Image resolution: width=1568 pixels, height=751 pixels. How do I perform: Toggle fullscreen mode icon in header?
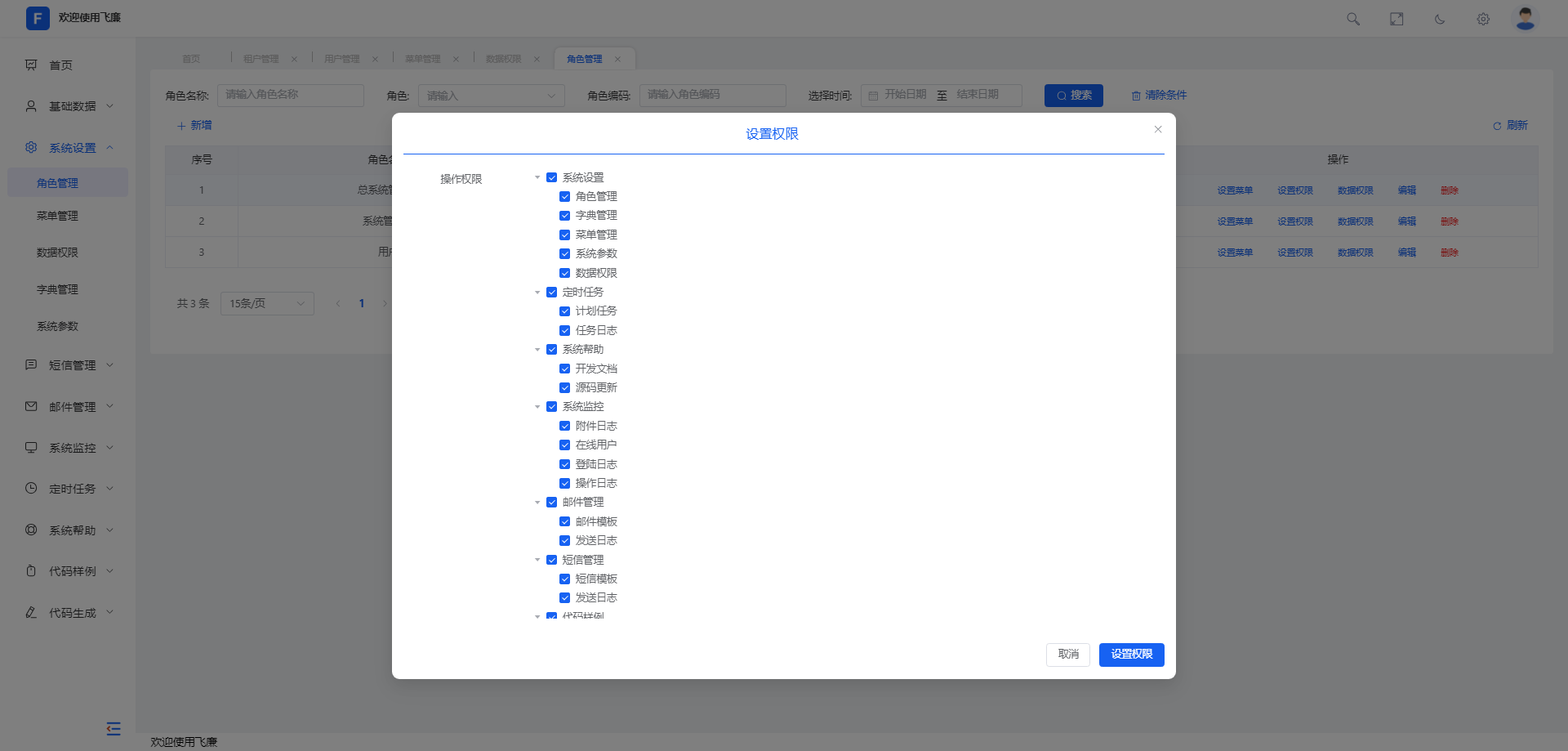pos(1396,19)
